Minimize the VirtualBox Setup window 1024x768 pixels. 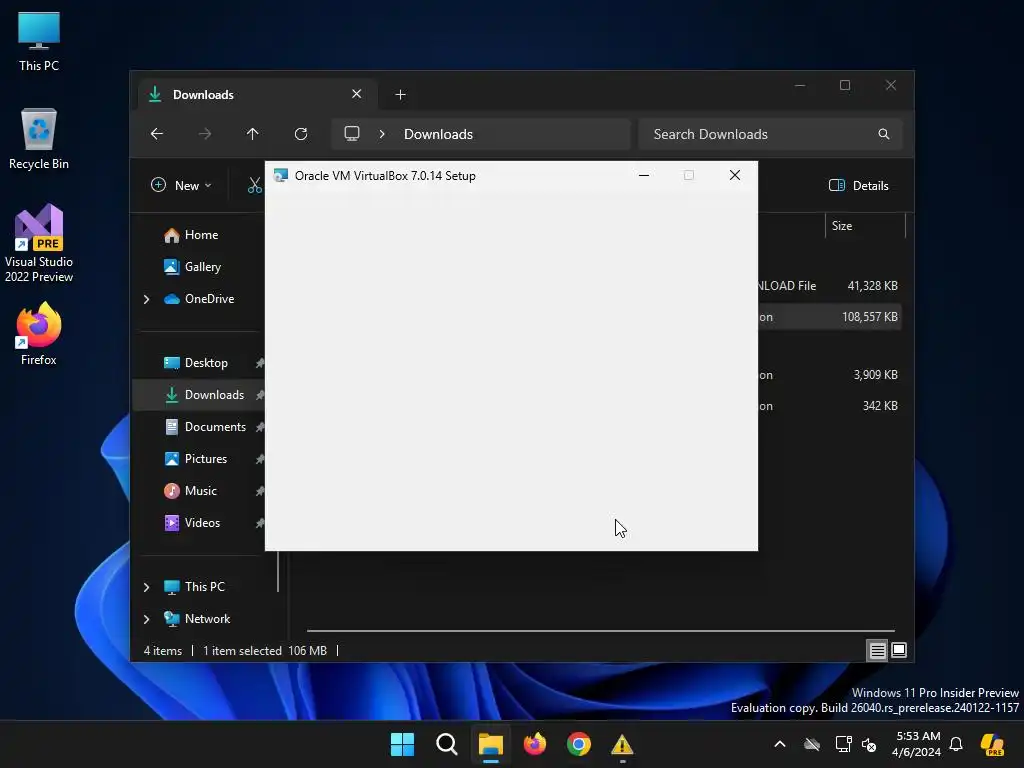click(643, 175)
